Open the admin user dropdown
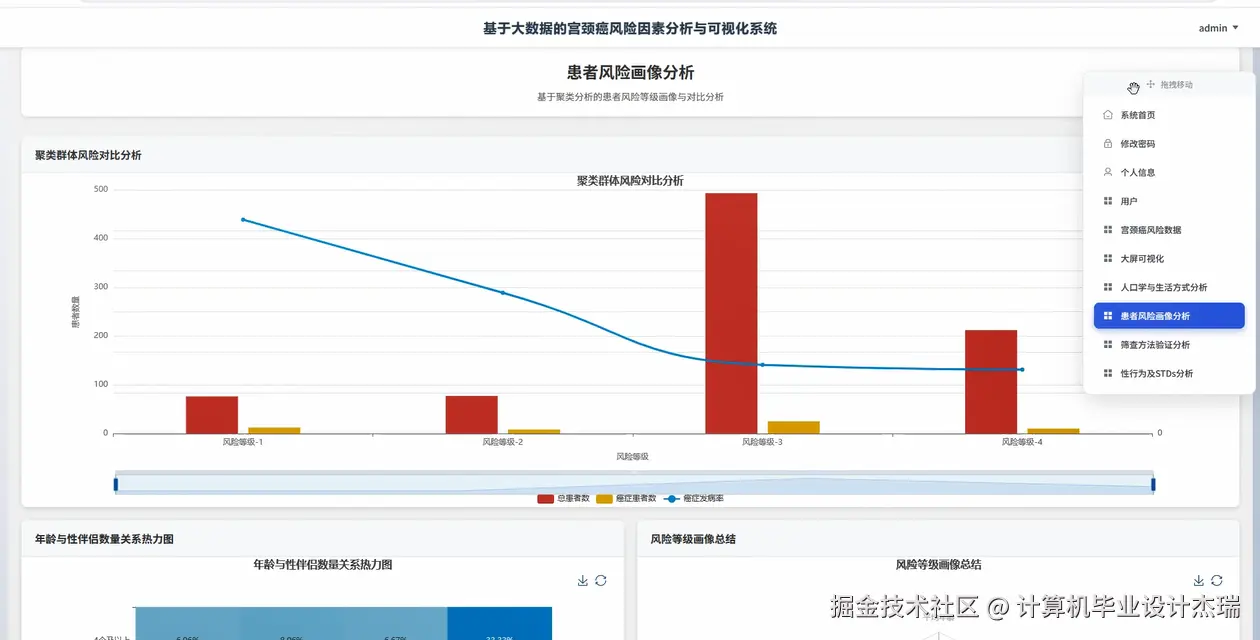 pos(1218,28)
